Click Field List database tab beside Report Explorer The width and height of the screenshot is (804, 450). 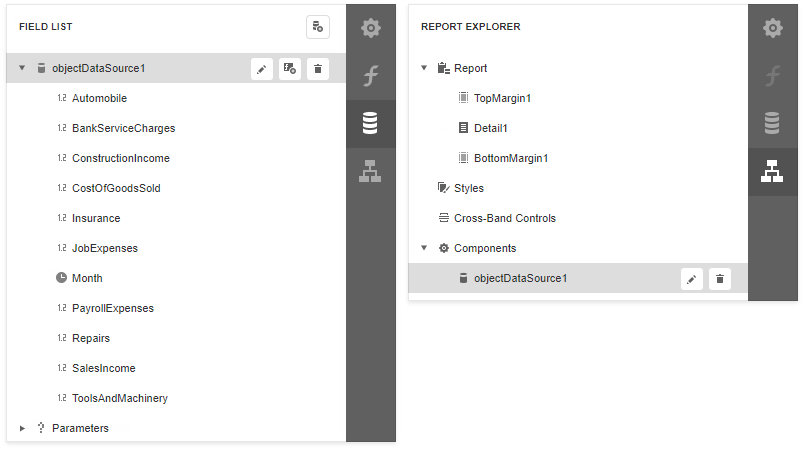pos(772,124)
